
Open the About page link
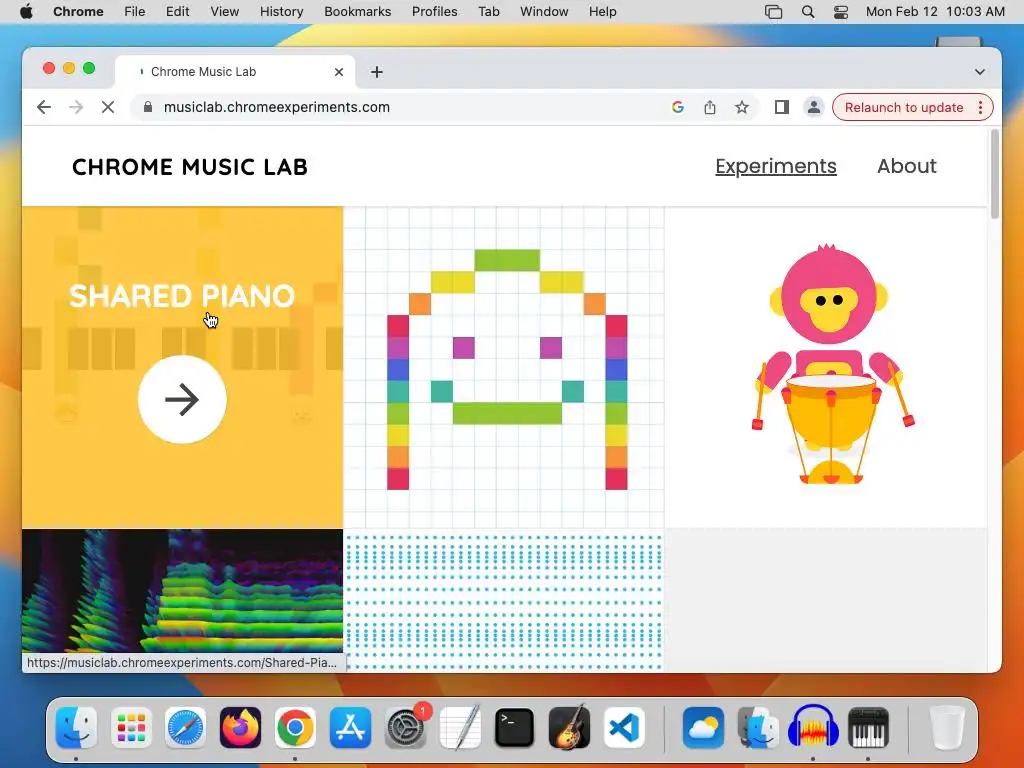point(906,166)
